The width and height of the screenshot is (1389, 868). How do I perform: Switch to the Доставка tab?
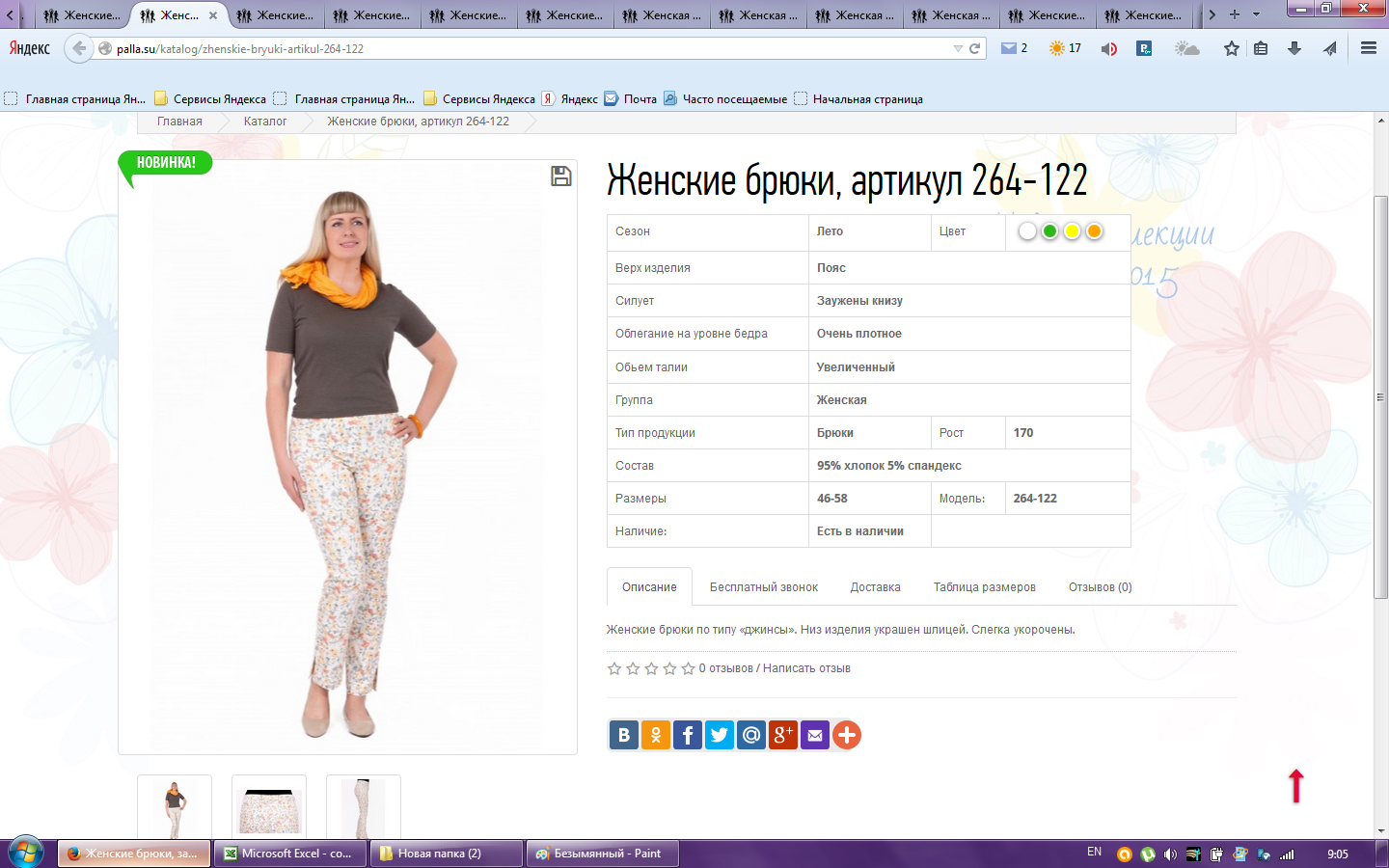(875, 587)
